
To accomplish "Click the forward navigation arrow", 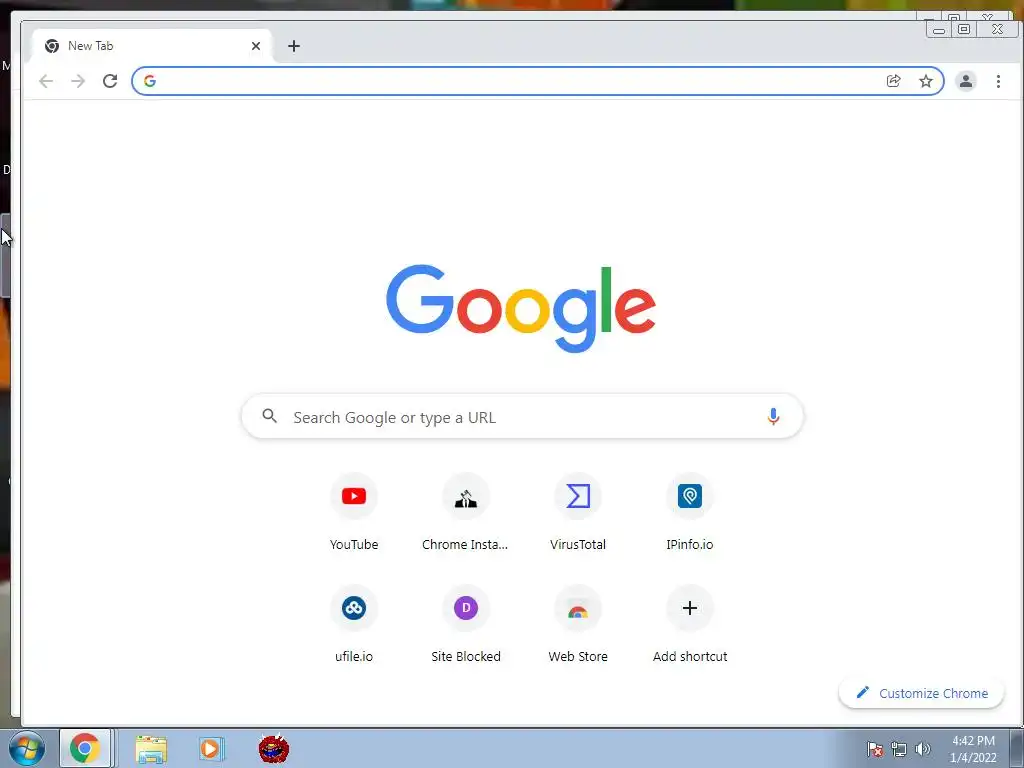I will (x=78, y=81).
